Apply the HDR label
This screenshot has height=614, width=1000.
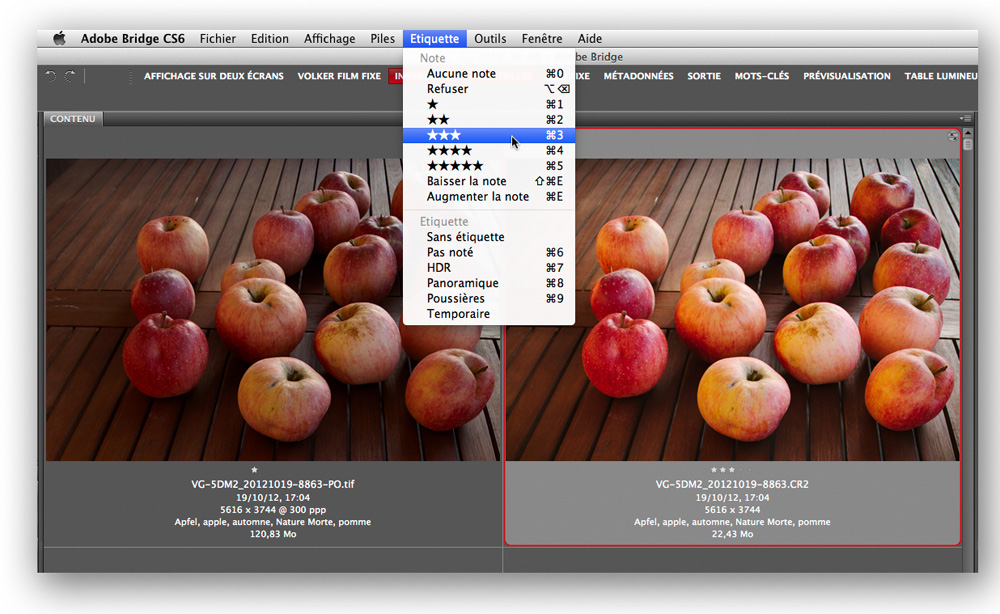tap(489, 267)
